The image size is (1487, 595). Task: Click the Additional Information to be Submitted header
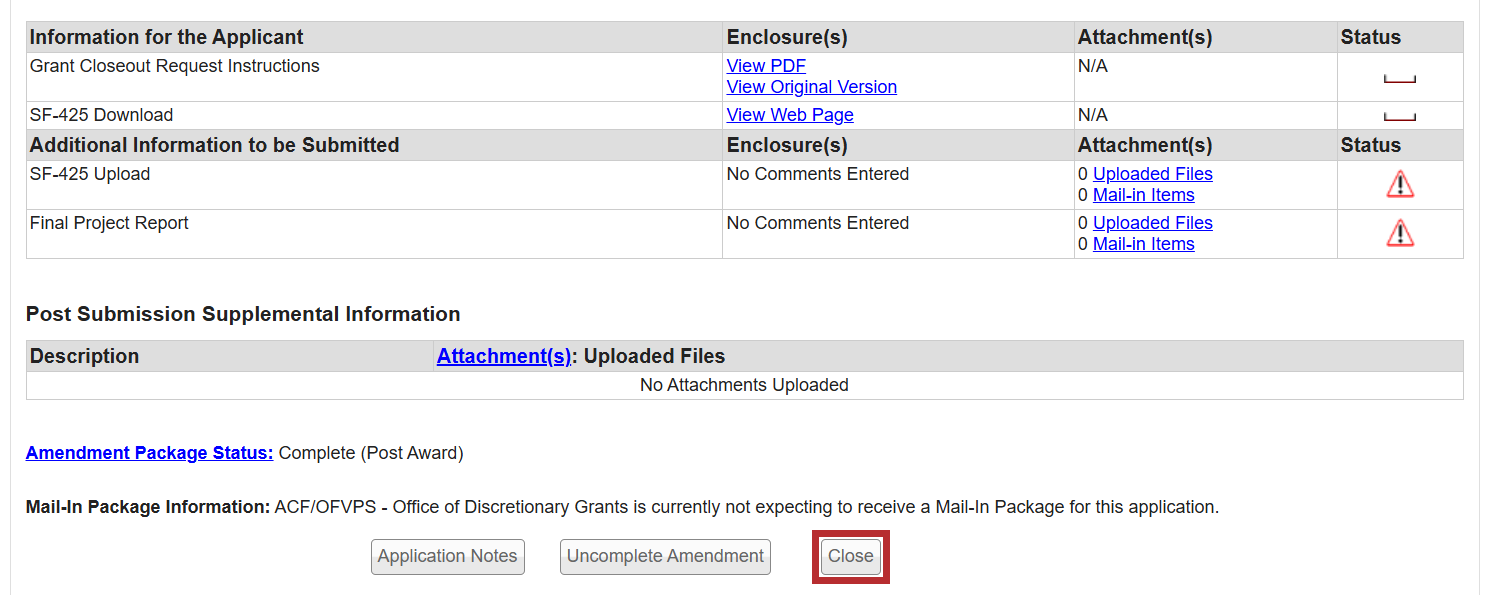point(214,145)
